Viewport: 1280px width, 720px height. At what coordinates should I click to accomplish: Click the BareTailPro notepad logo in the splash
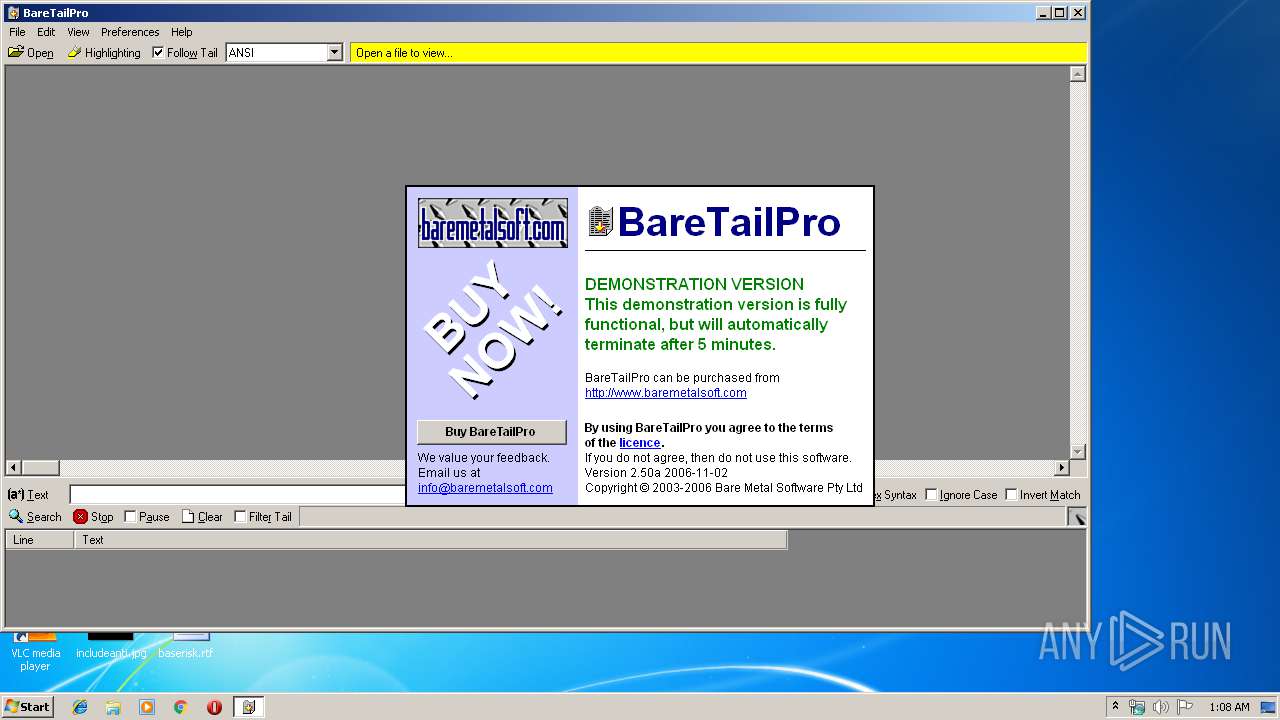pos(600,222)
